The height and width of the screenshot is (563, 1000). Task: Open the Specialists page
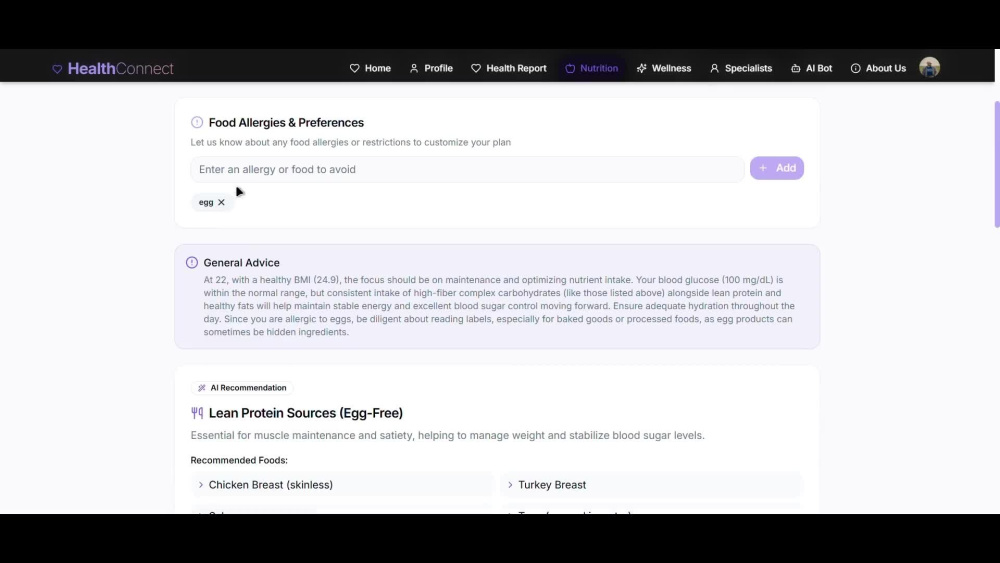(x=741, y=68)
